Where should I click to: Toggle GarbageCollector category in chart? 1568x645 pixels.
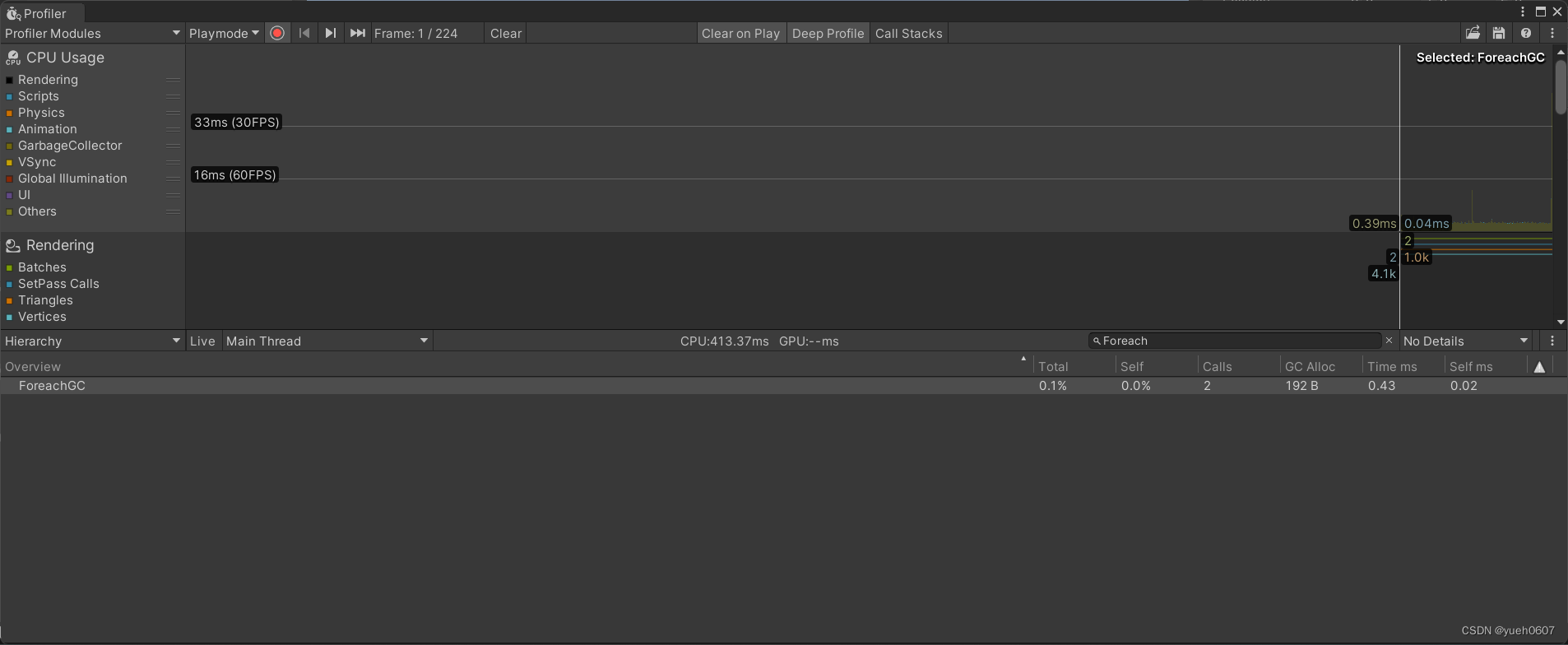pos(10,146)
